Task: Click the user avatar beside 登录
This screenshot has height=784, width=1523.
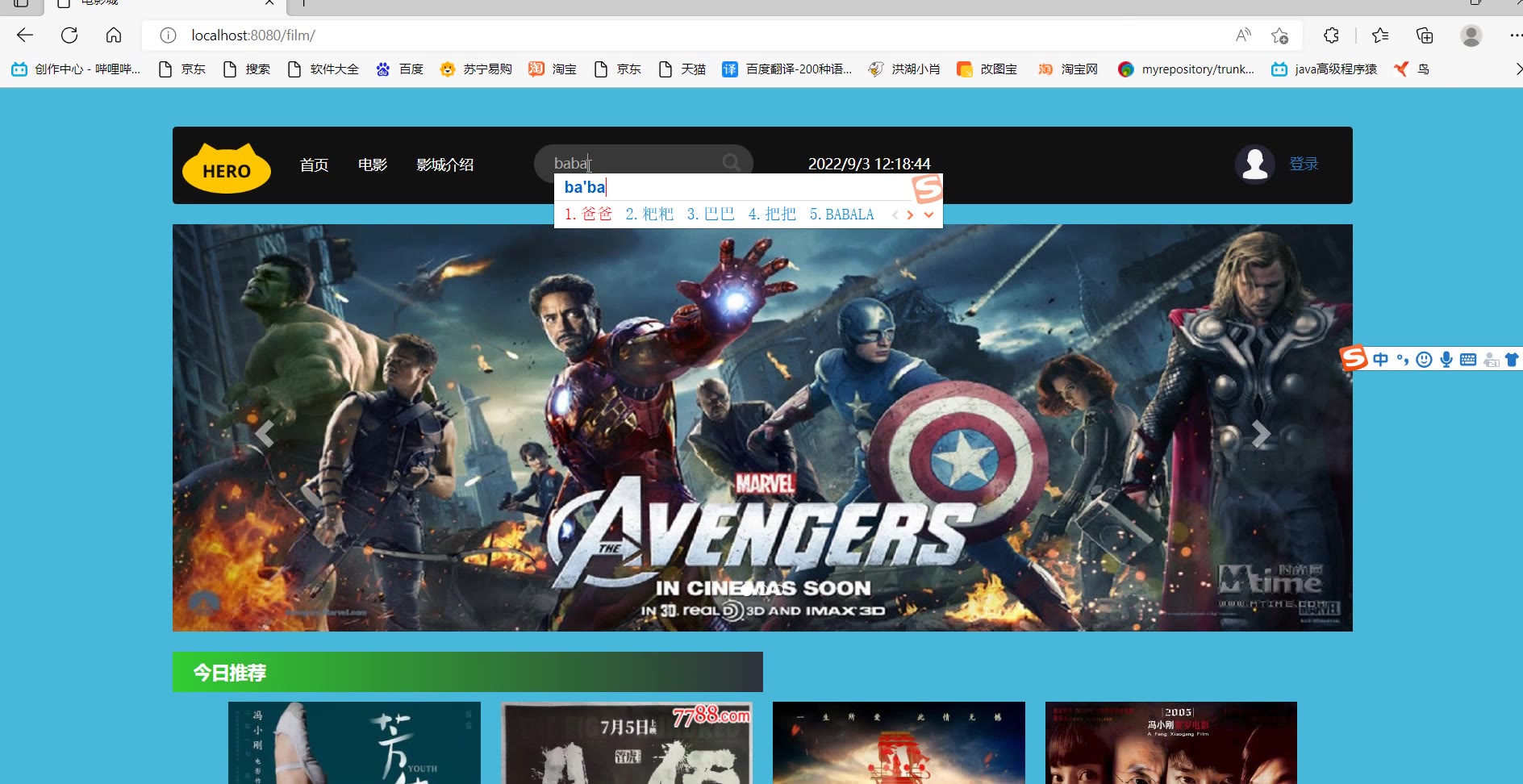Action: [x=1255, y=164]
